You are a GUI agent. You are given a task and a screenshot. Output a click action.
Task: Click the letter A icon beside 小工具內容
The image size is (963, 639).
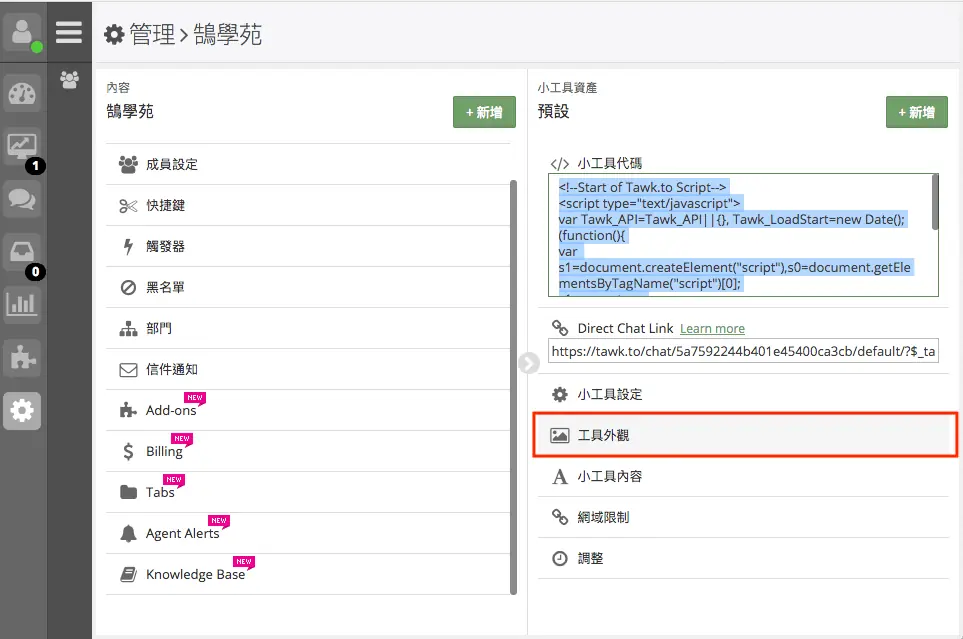point(559,476)
